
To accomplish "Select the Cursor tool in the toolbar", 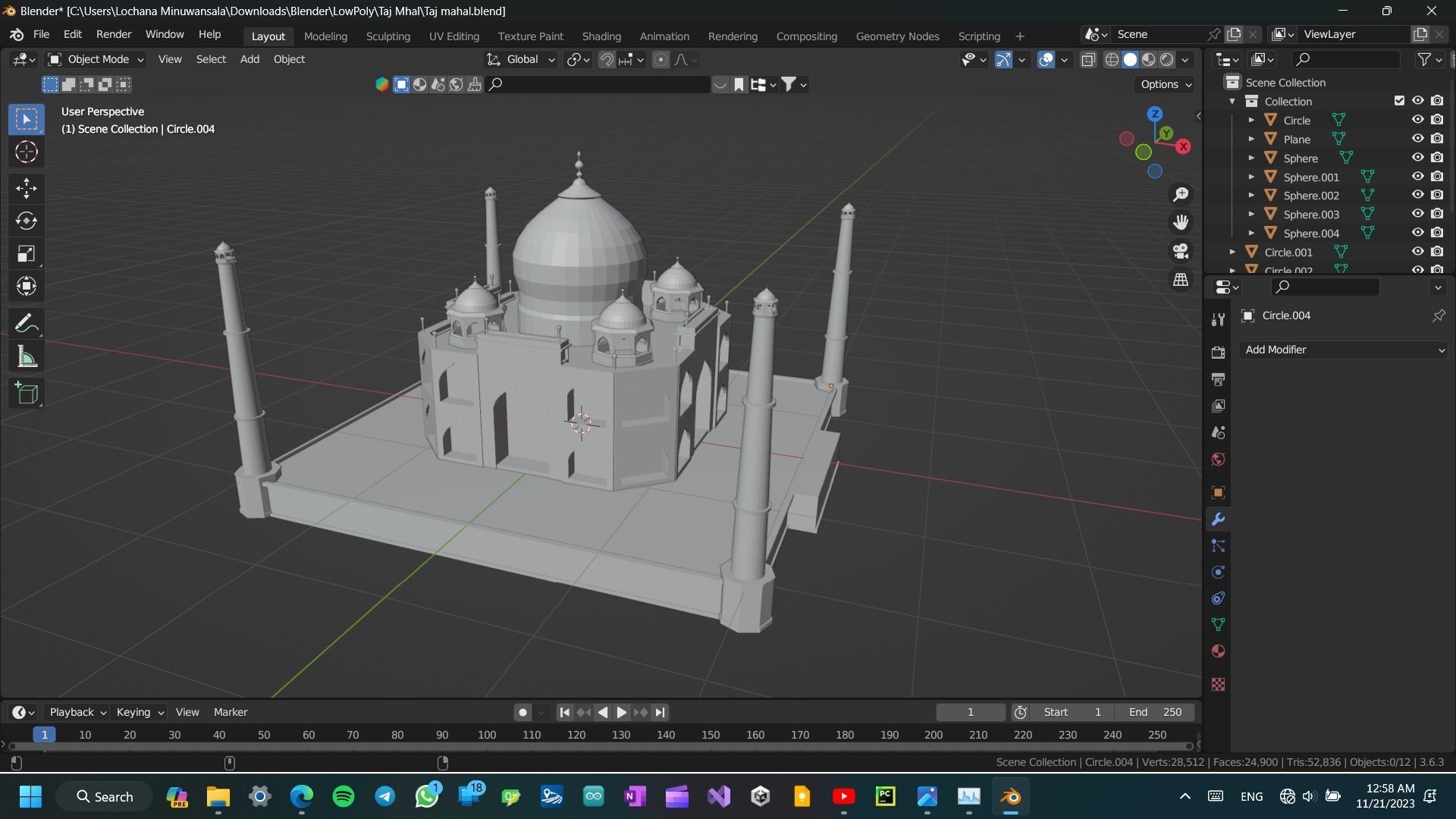I will 27,152.
